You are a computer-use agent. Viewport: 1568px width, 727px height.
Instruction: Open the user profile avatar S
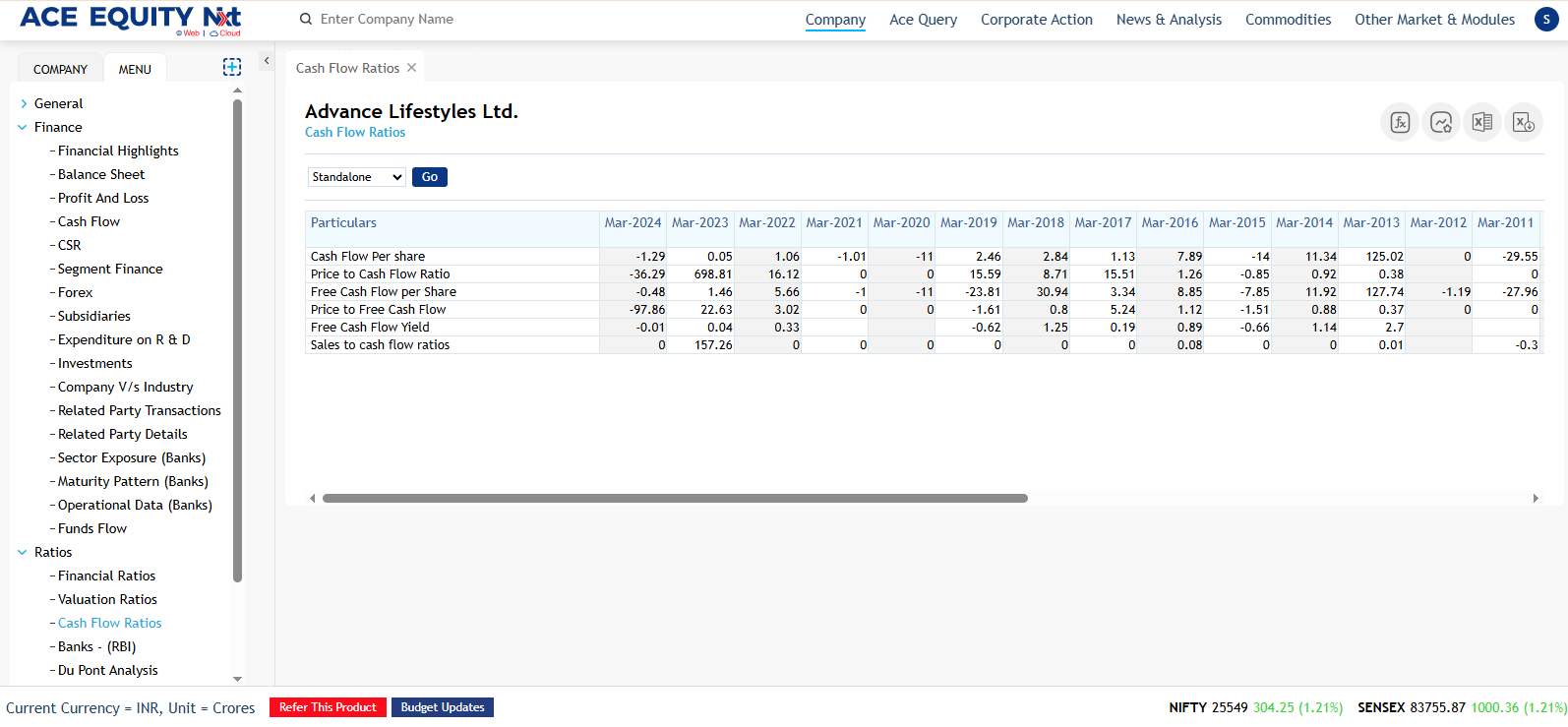pos(1546,19)
